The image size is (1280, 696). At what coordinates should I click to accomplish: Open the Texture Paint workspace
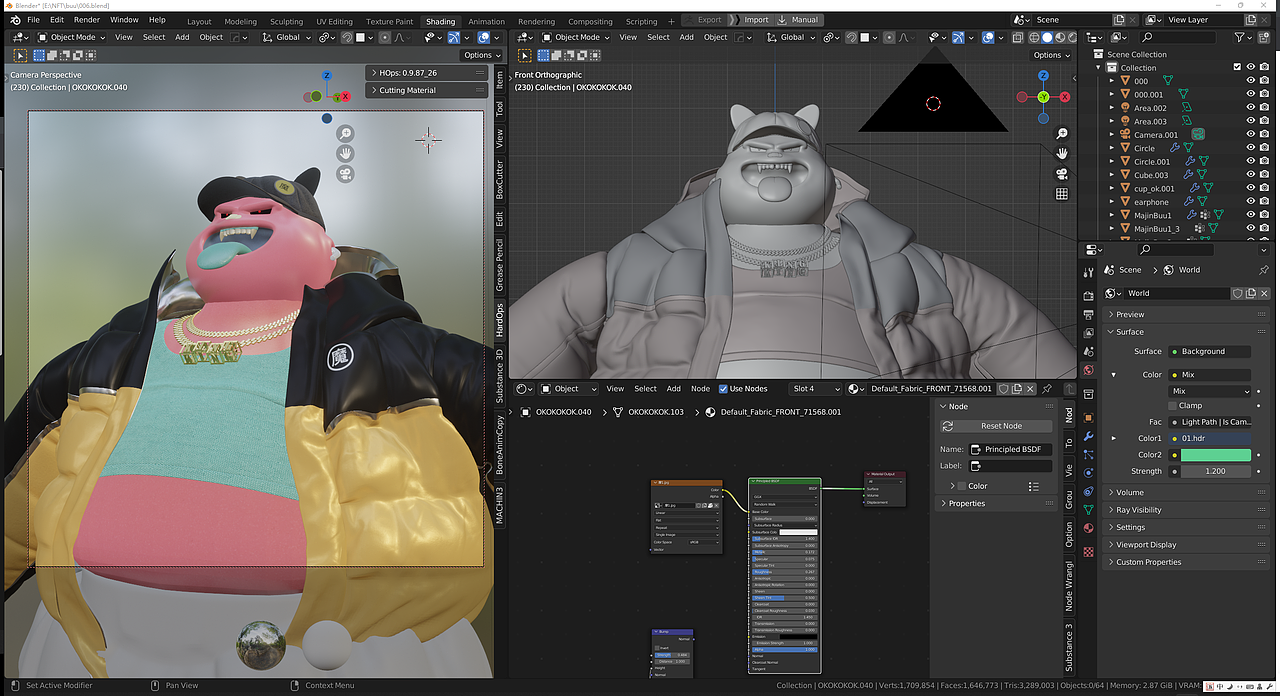(x=389, y=21)
